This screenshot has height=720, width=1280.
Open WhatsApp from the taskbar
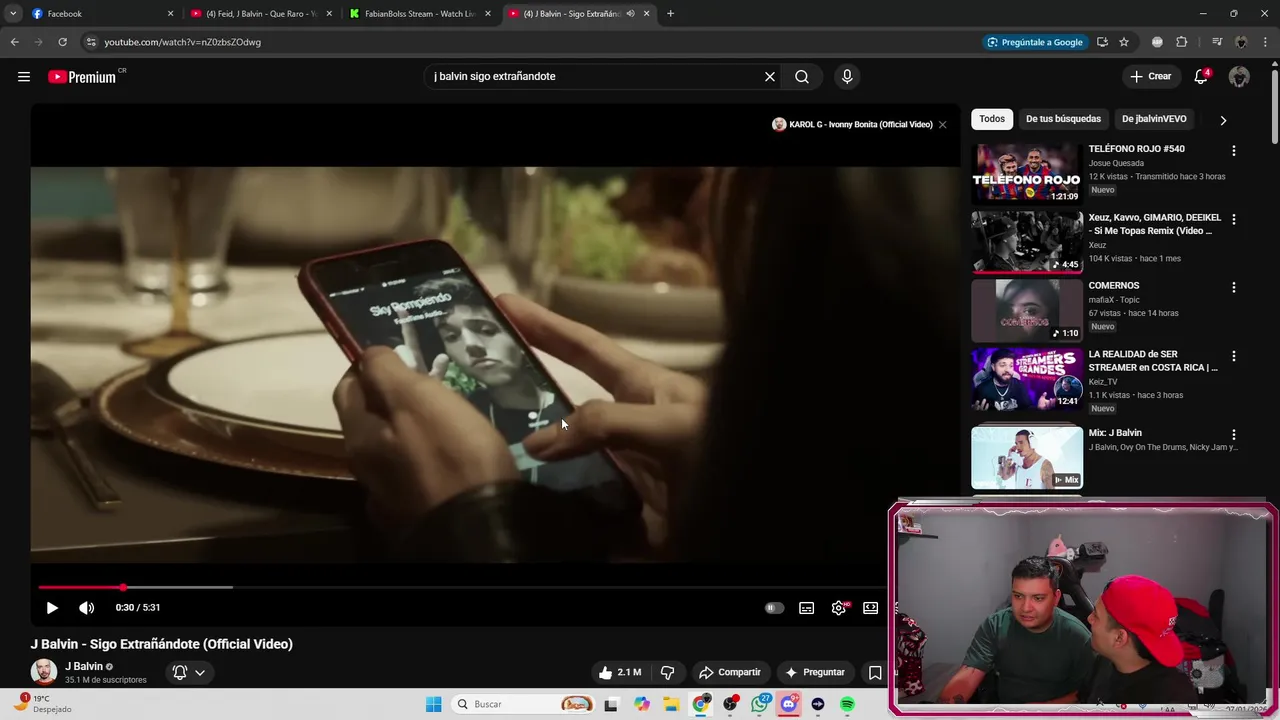pyautogui.click(x=761, y=704)
